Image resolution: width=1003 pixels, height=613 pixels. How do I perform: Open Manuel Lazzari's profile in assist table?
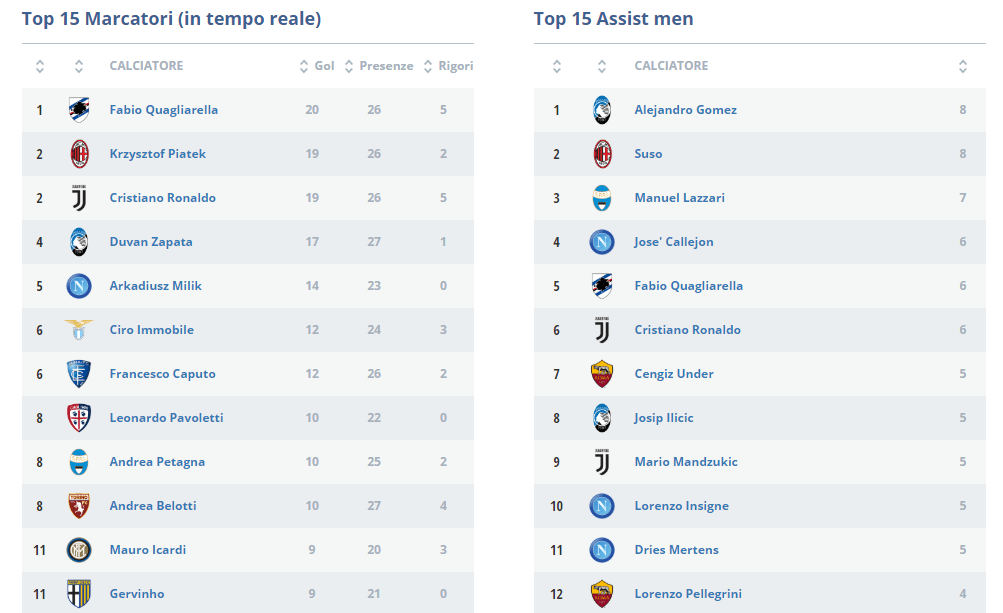click(679, 198)
